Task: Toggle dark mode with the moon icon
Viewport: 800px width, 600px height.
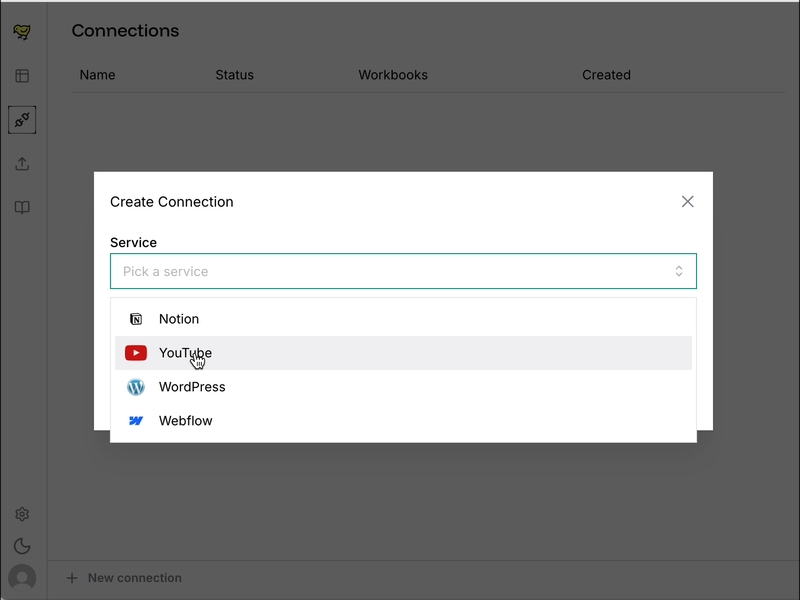Action: click(x=22, y=546)
